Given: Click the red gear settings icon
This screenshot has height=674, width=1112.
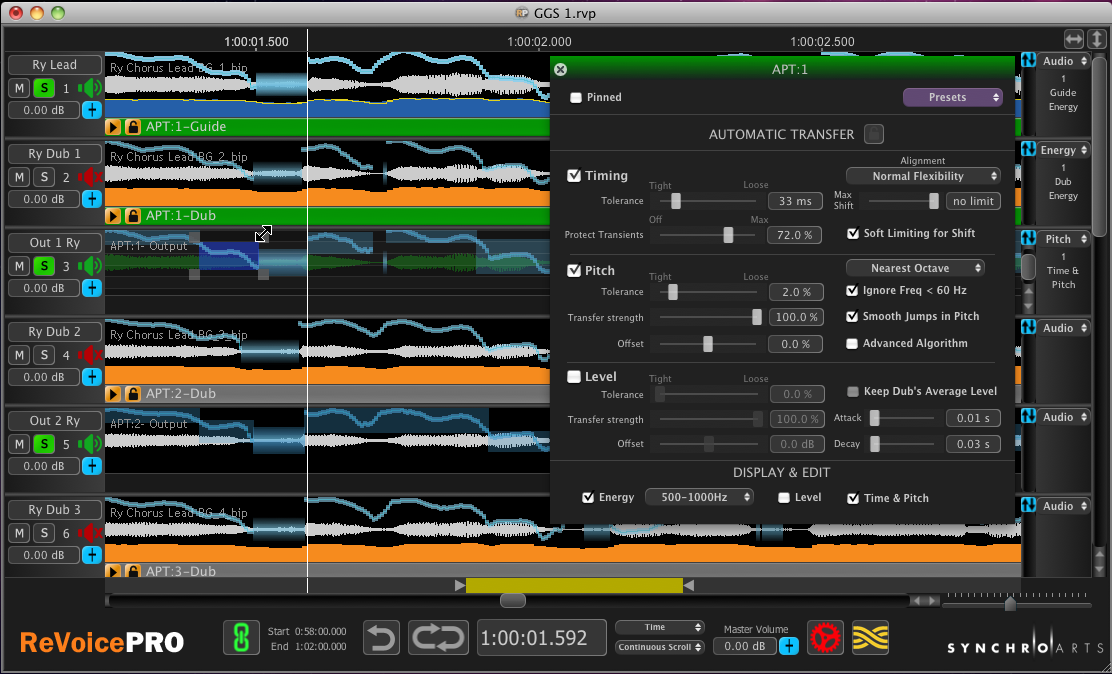Looking at the screenshot, I should click(826, 637).
